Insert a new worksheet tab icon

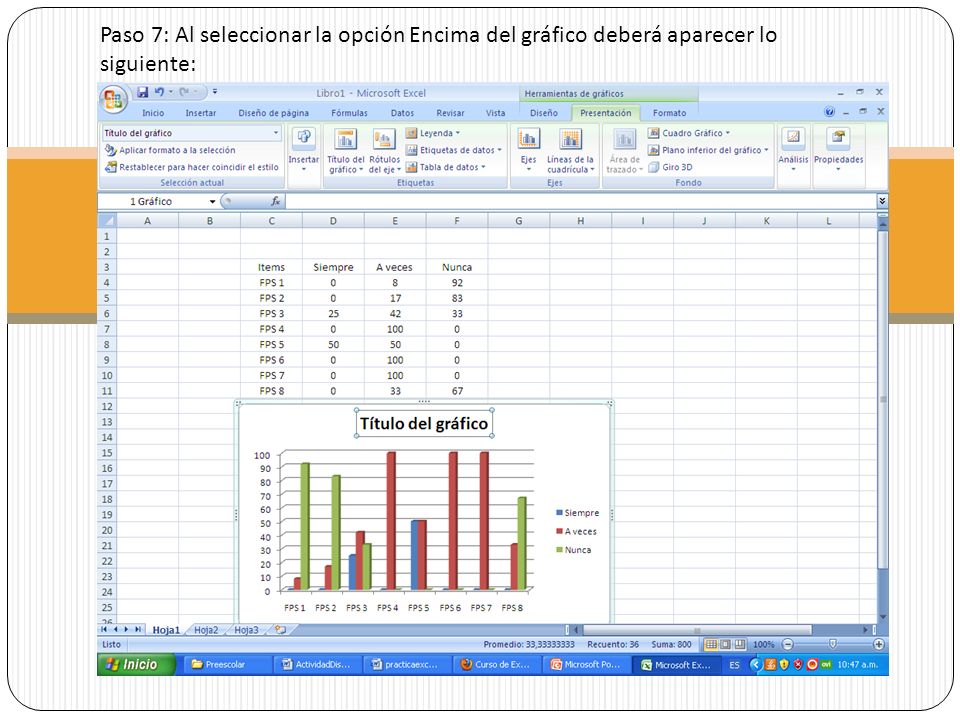[x=280, y=629]
